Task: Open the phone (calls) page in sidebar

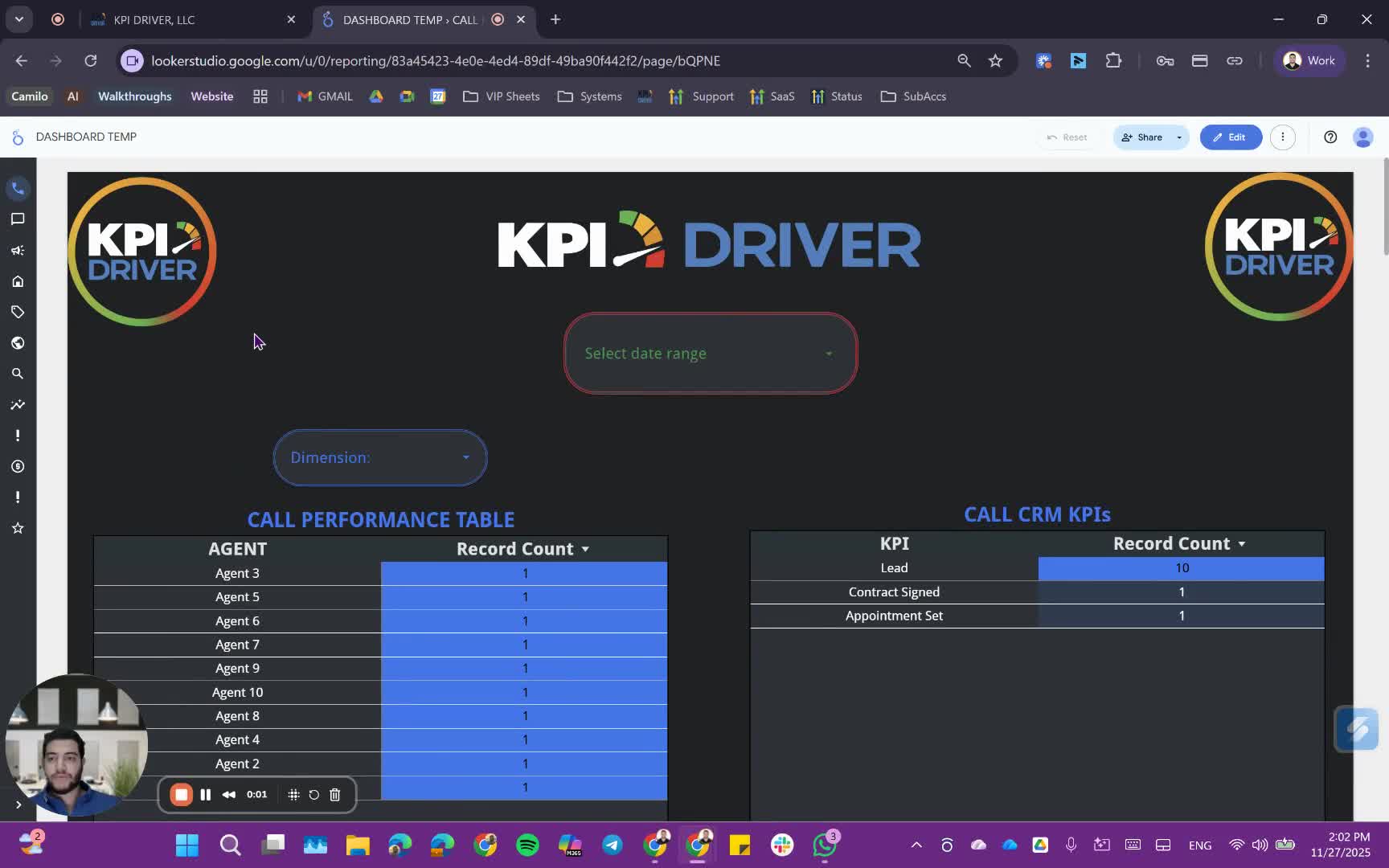Action: (18, 188)
